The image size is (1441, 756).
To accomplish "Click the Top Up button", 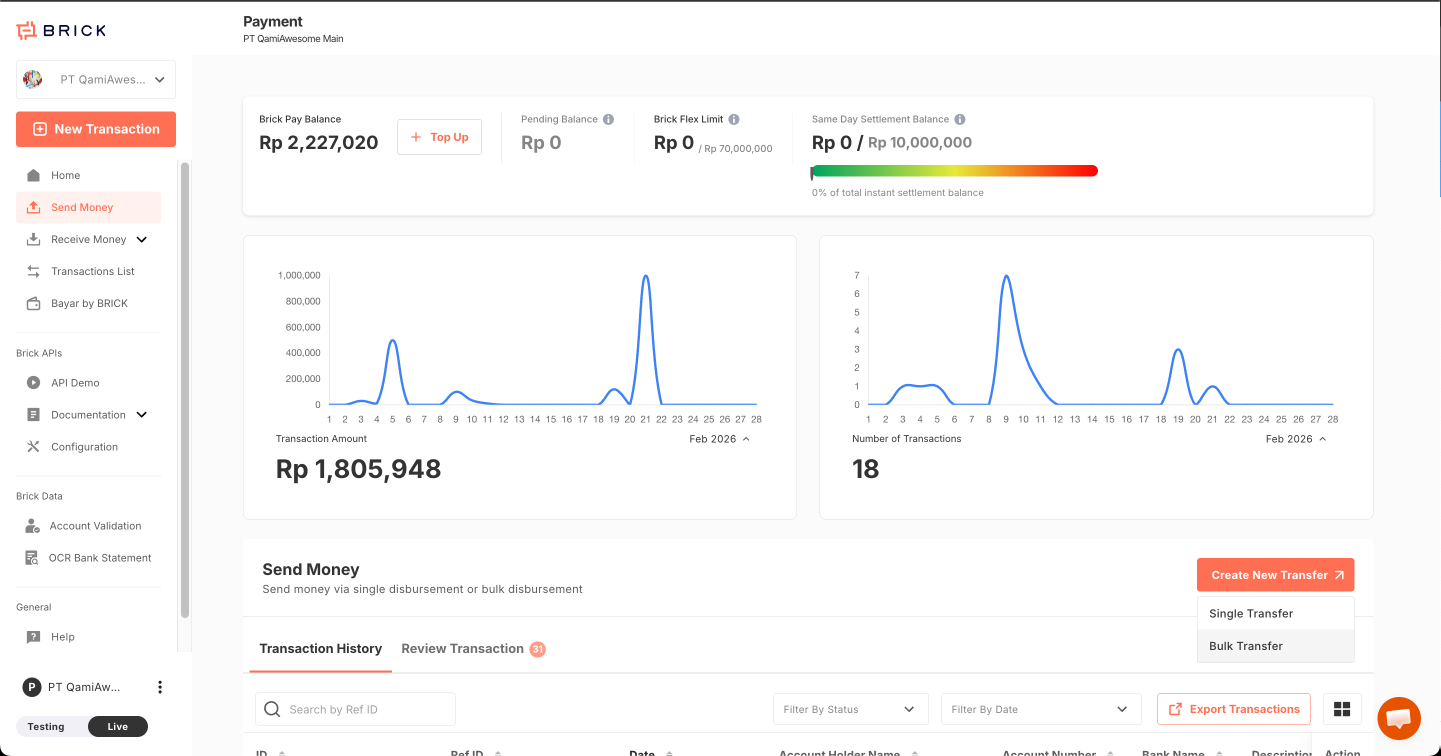I will [x=439, y=137].
